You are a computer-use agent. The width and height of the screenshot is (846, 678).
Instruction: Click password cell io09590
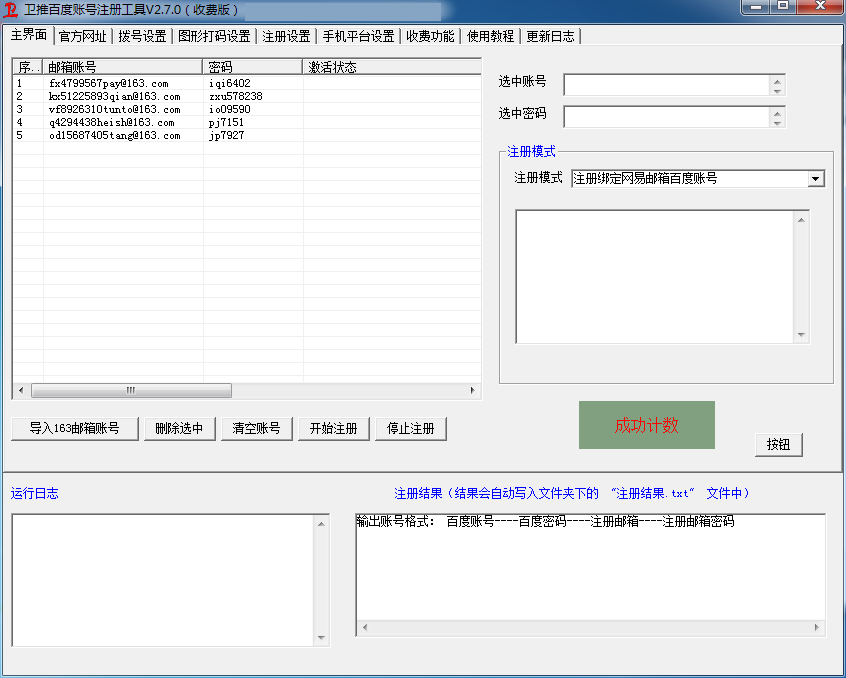pyautogui.click(x=230, y=109)
